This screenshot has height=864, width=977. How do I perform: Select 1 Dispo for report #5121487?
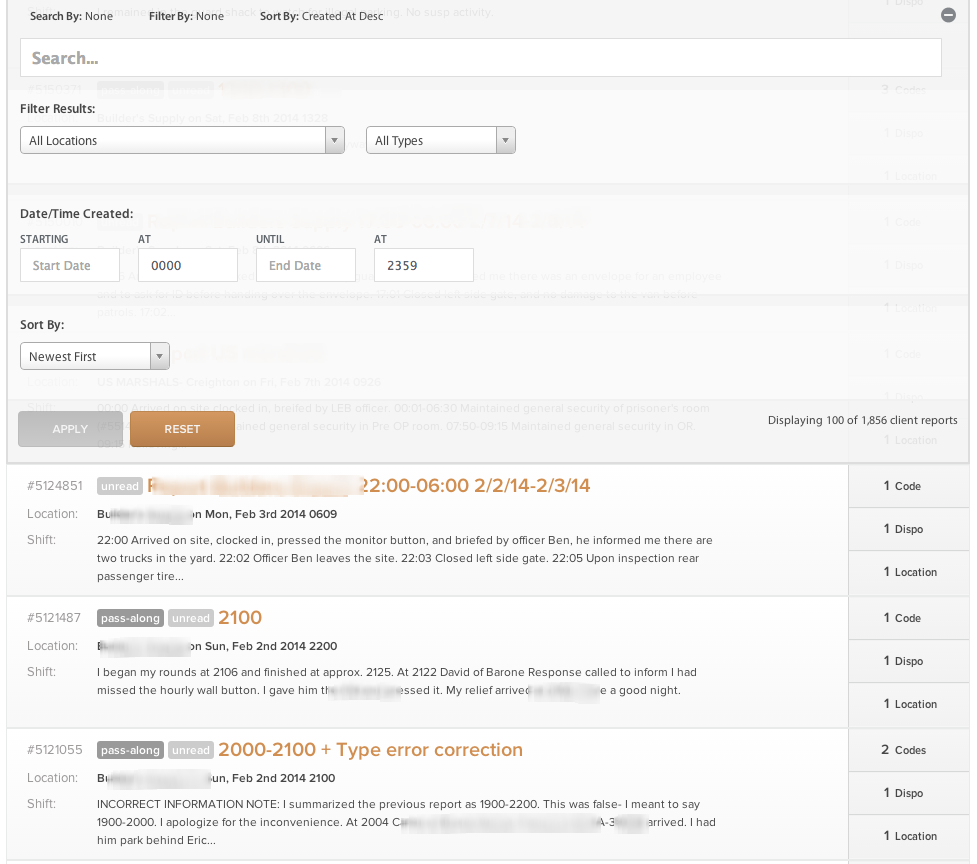tap(908, 661)
